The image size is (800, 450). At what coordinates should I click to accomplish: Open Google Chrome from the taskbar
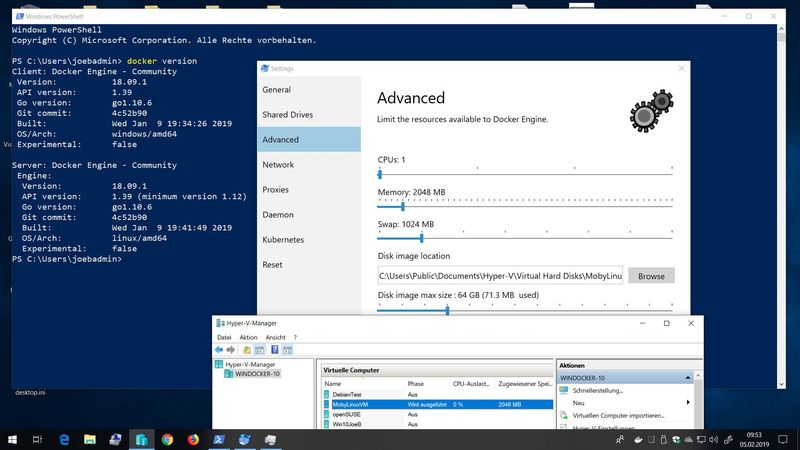pos(167,439)
